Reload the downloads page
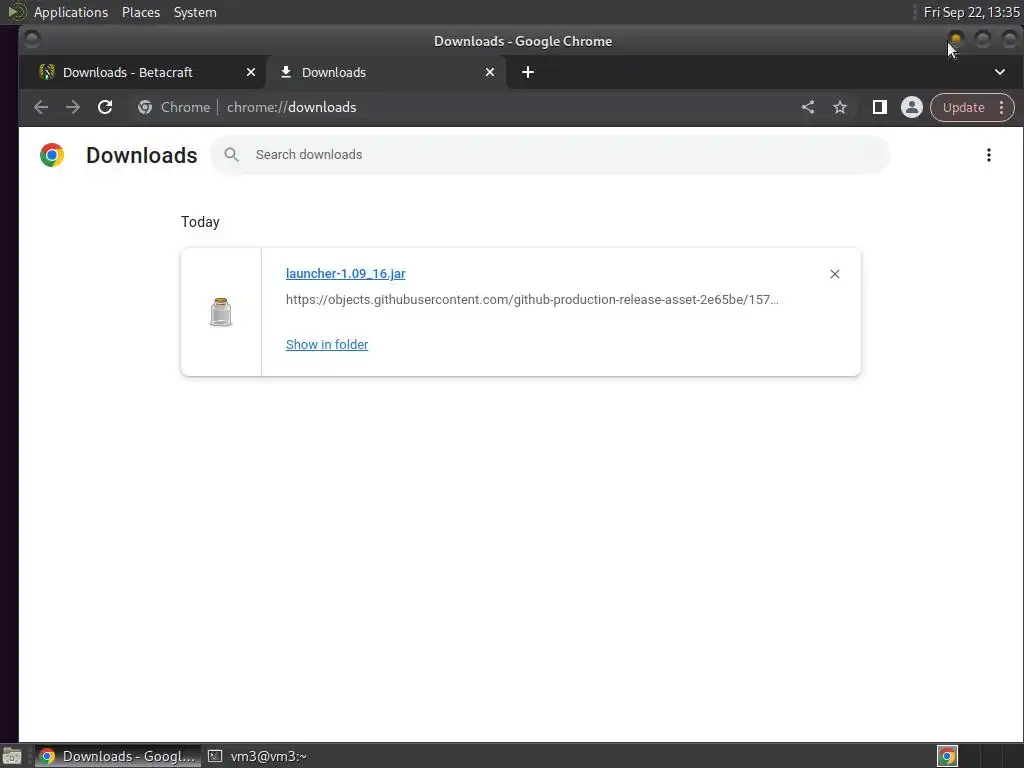This screenshot has width=1024, height=768. (105, 107)
